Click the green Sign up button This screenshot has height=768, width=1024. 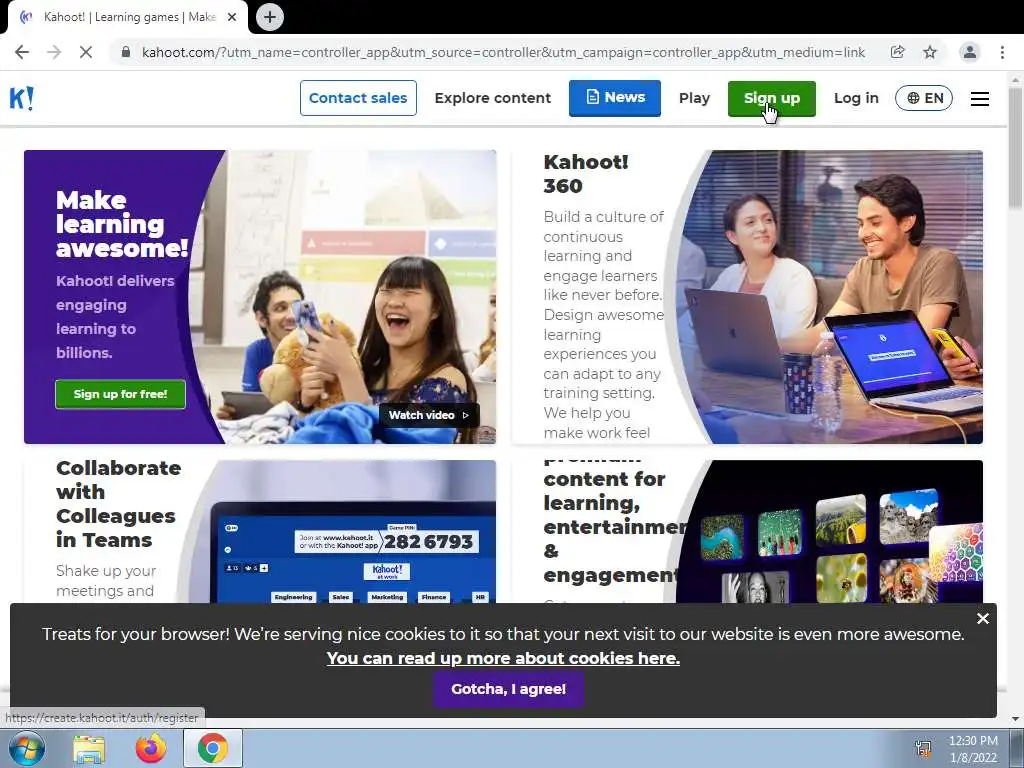click(x=772, y=99)
